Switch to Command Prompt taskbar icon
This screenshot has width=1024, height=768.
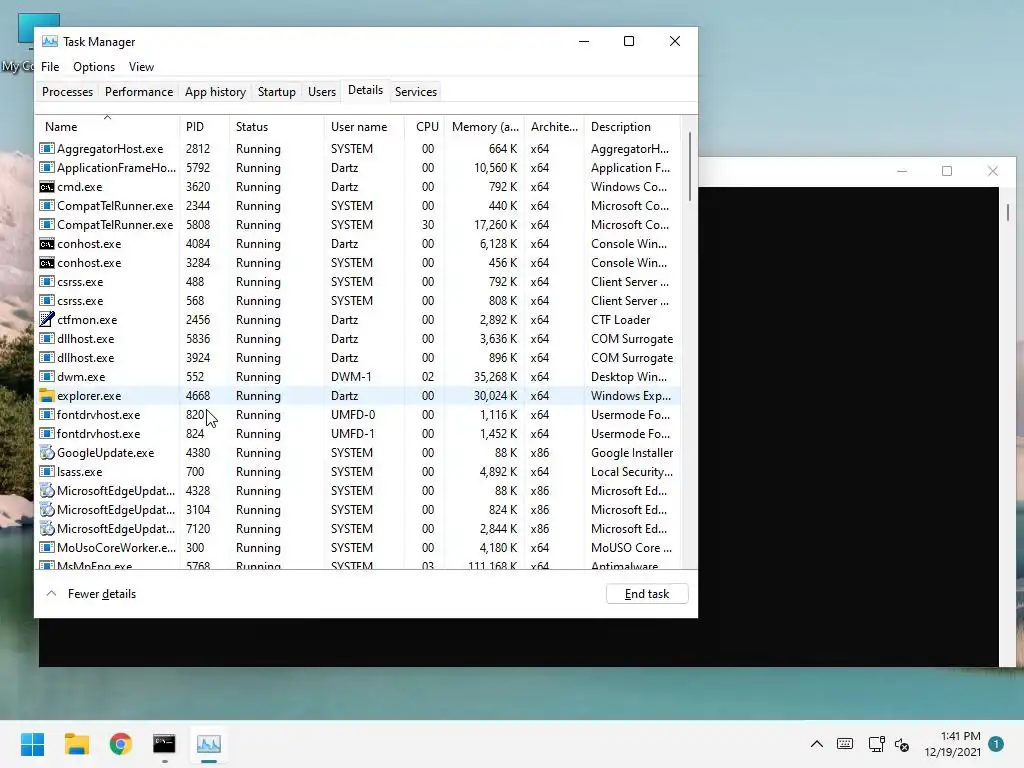click(x=164, y=744)
